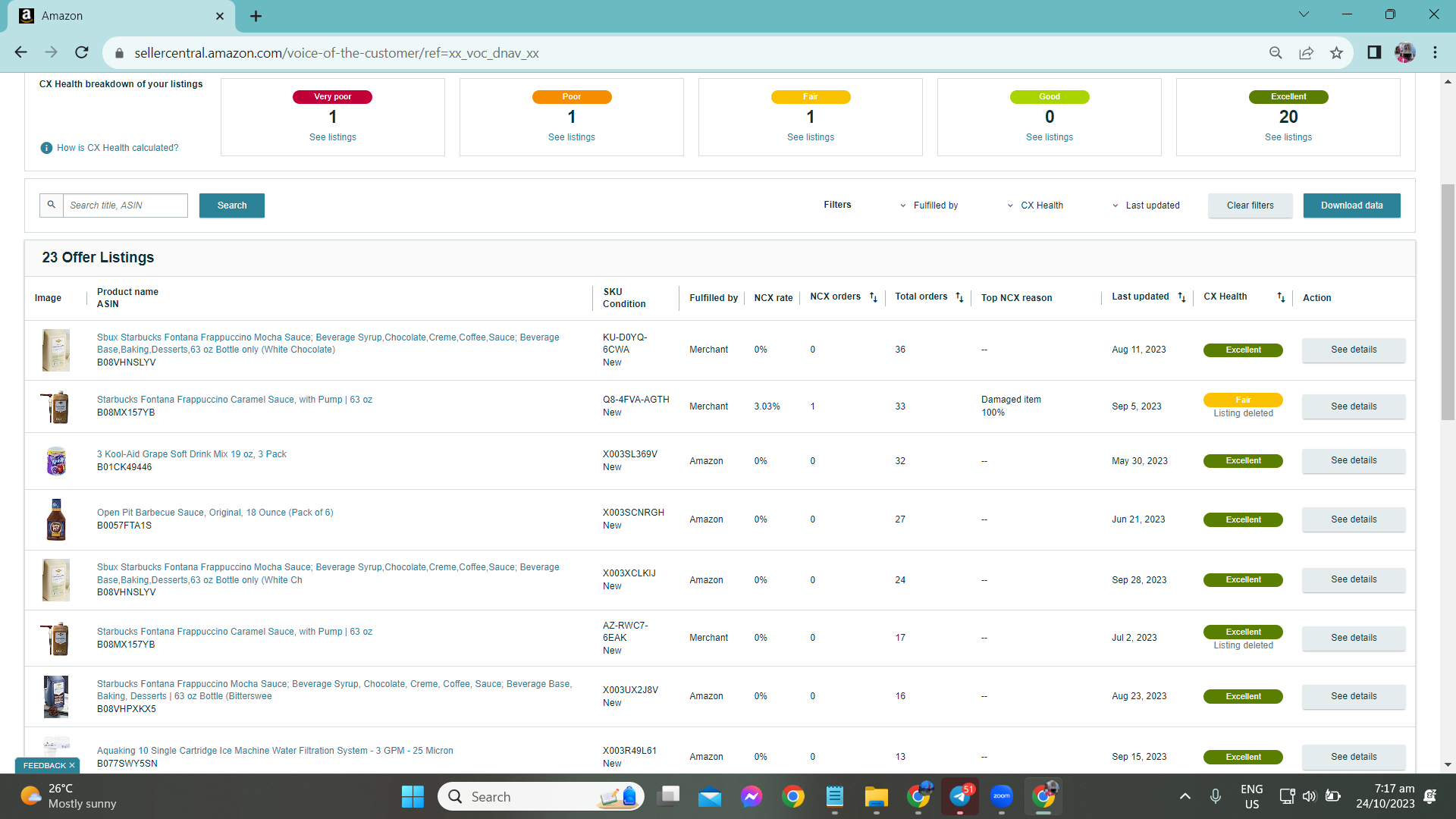Viewport: 1456px width, 819px height.
Task: Open the Chrome profile avatar
Action: [1404, 52]
